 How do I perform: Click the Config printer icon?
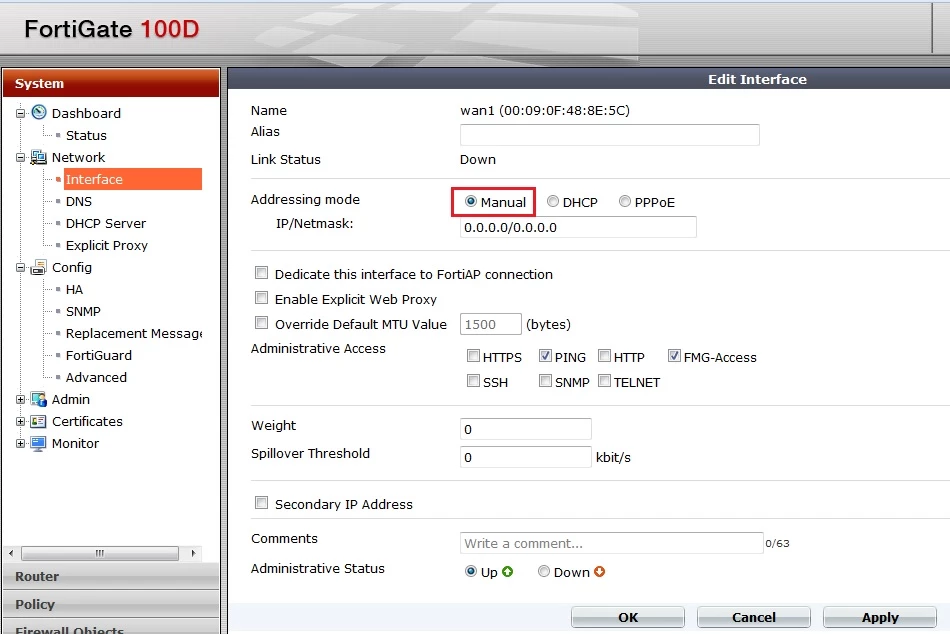39,267
